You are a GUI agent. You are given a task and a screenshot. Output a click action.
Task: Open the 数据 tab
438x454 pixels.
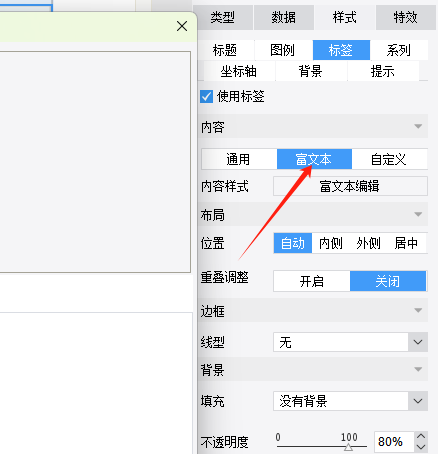(283, 17)
